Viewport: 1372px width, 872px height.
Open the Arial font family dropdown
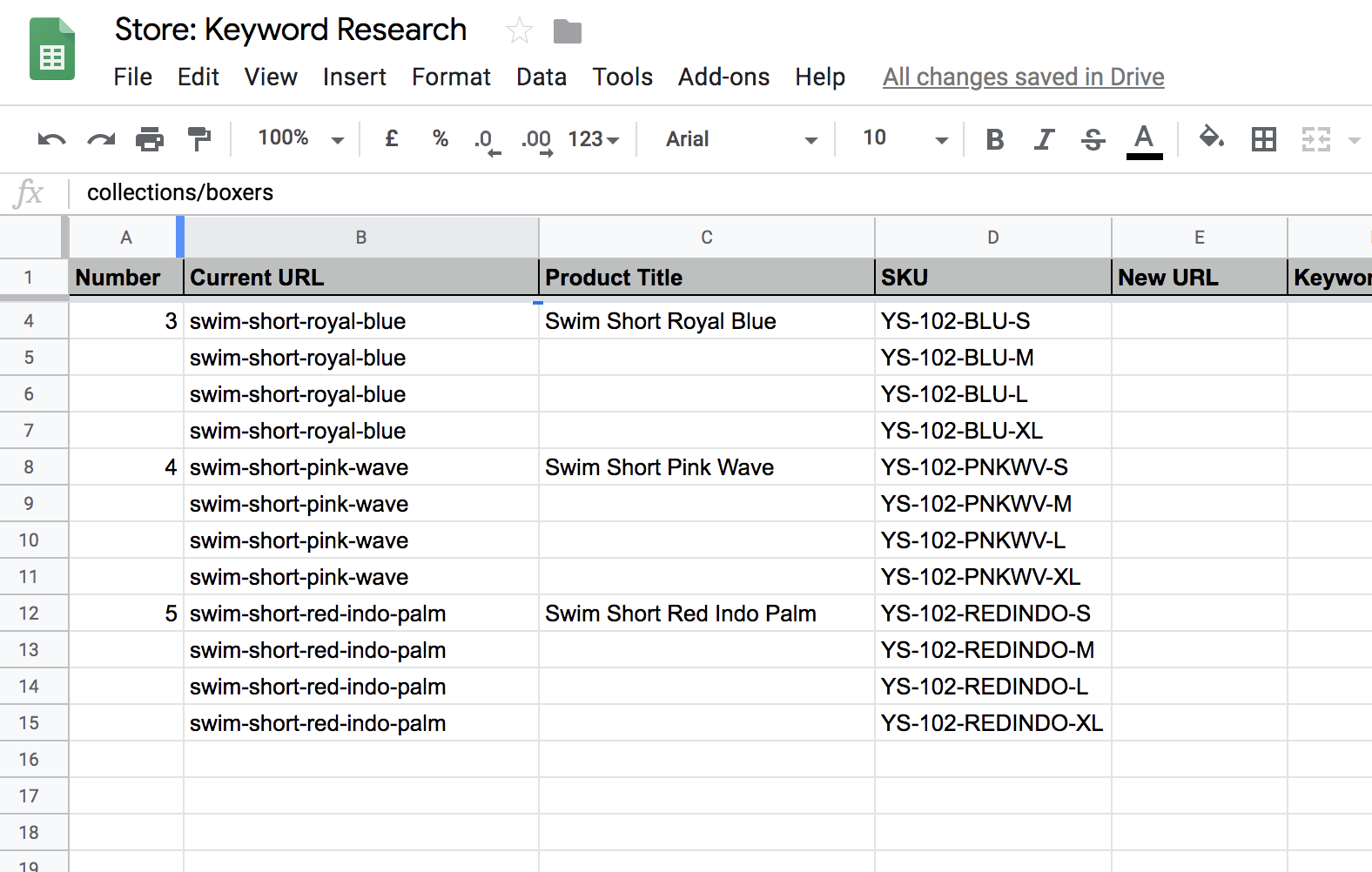coord(741,139)
